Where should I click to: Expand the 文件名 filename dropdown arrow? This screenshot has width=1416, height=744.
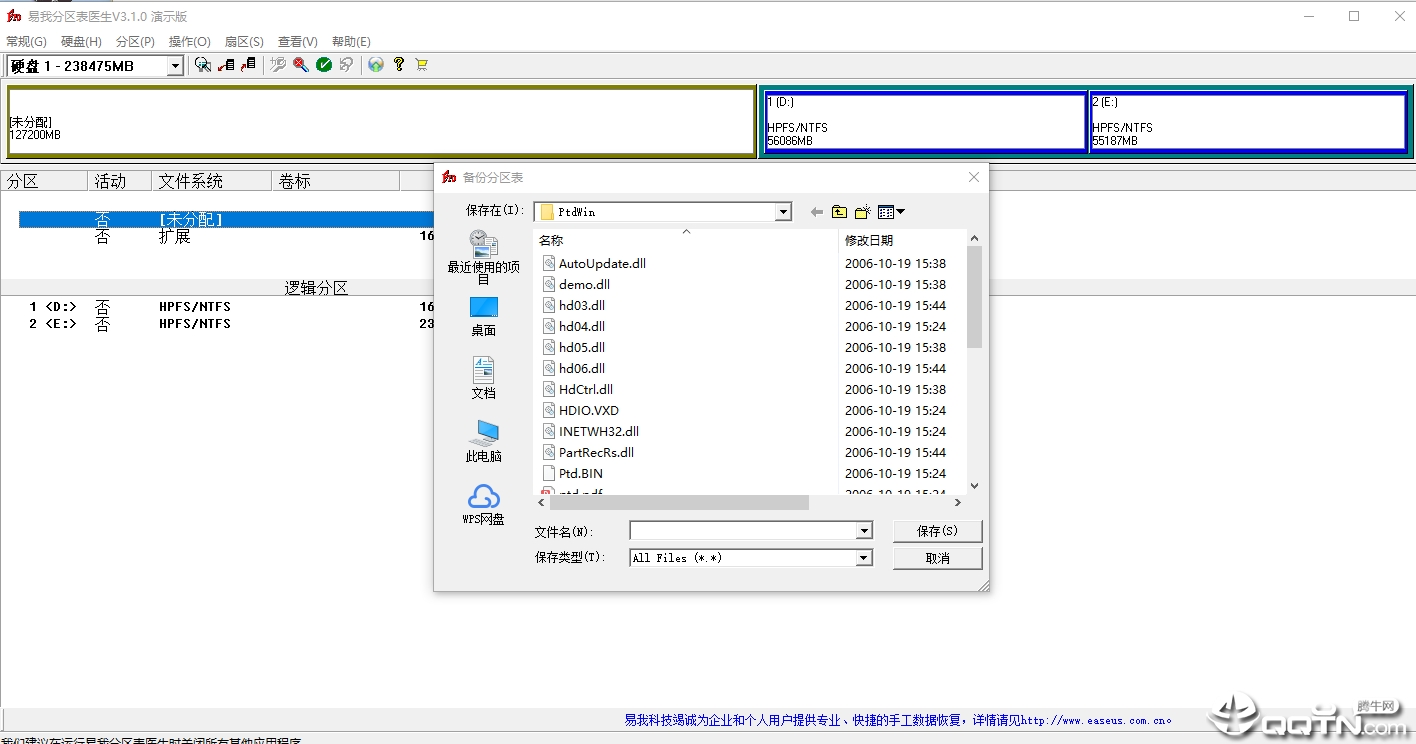(864, 531)
